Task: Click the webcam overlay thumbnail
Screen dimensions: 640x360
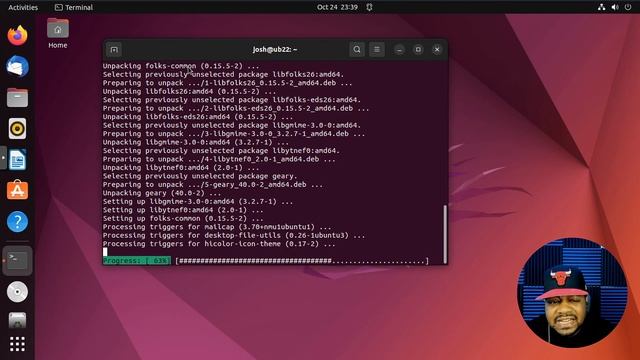Action: [x=572, y=293]
